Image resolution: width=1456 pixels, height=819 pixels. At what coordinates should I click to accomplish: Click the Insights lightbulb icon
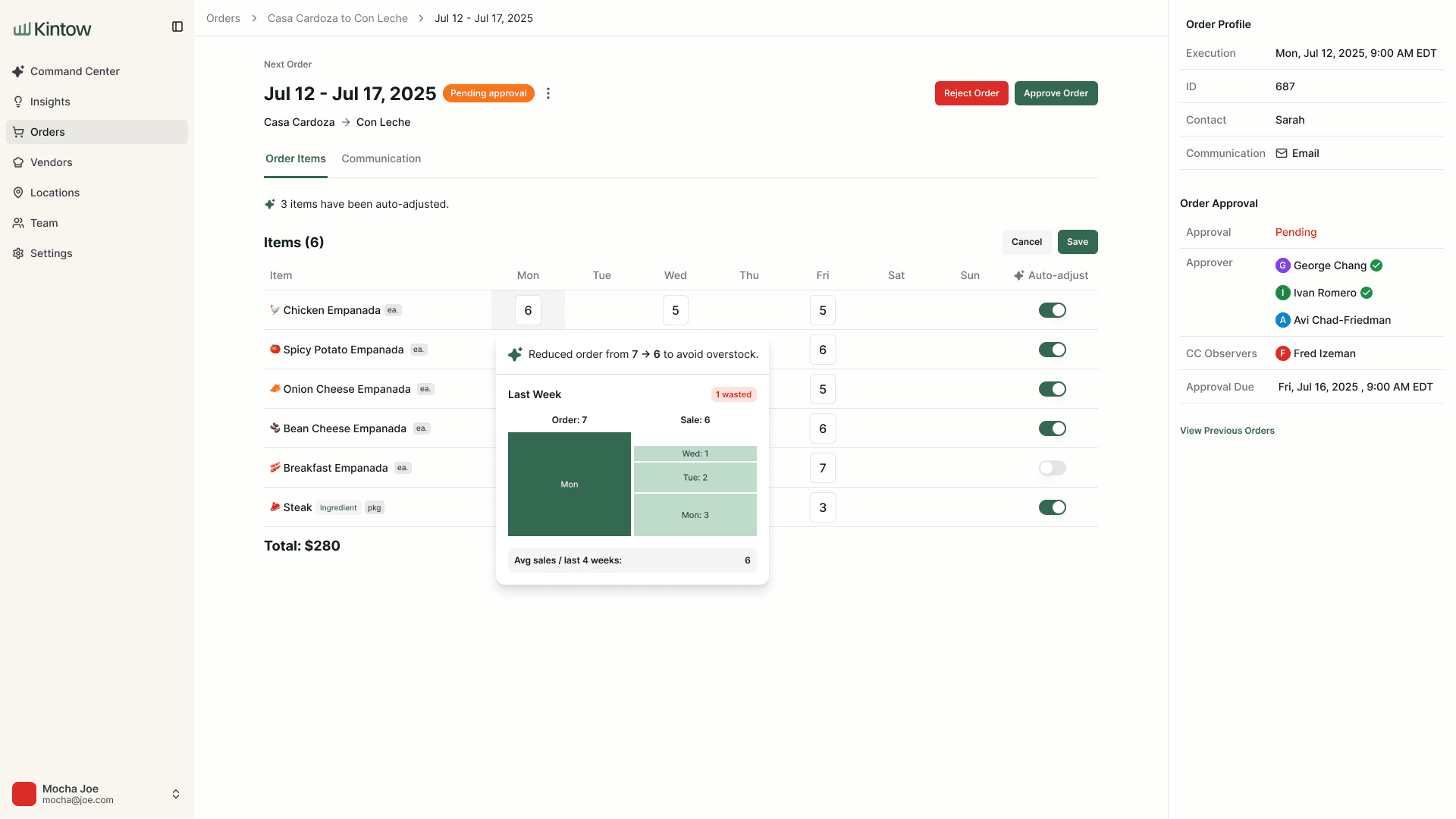18,102
